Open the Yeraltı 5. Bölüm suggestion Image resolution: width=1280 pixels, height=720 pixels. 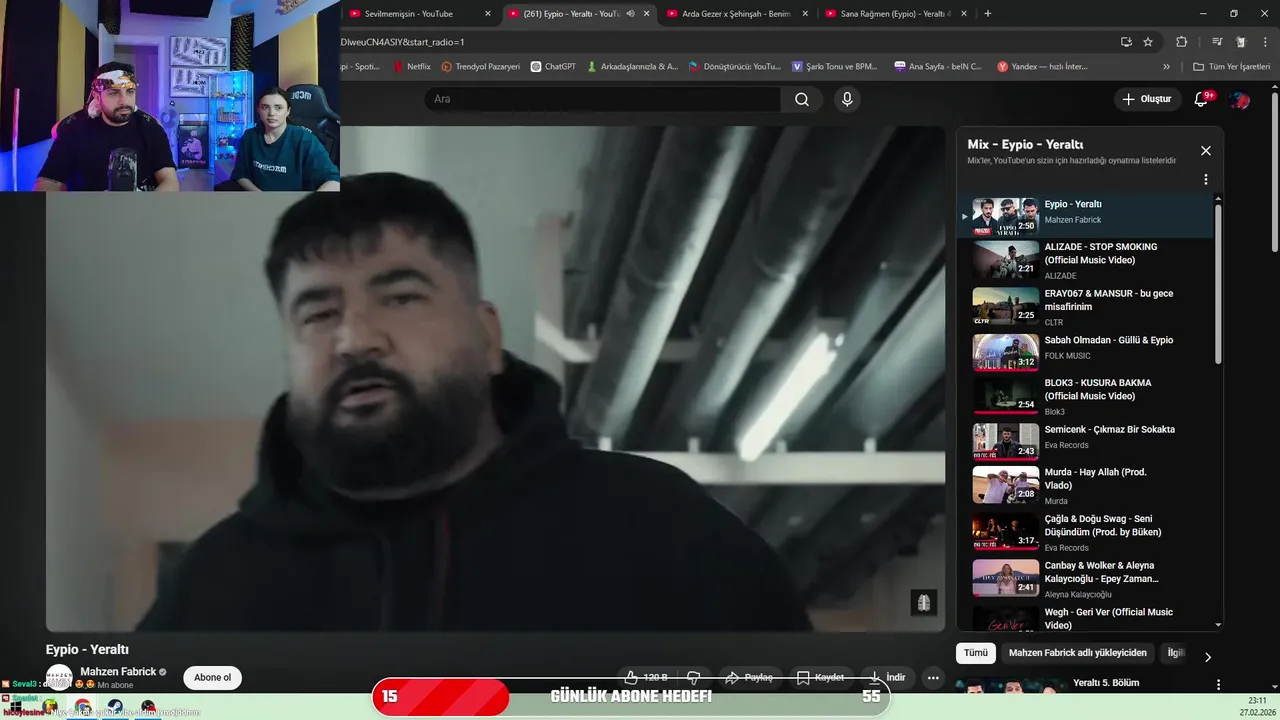[x=1105, y=683]
